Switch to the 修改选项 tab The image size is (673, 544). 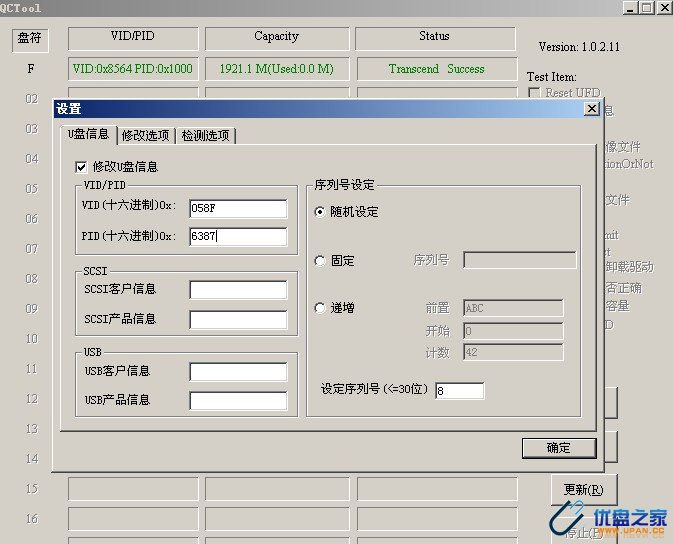(145, 135)
